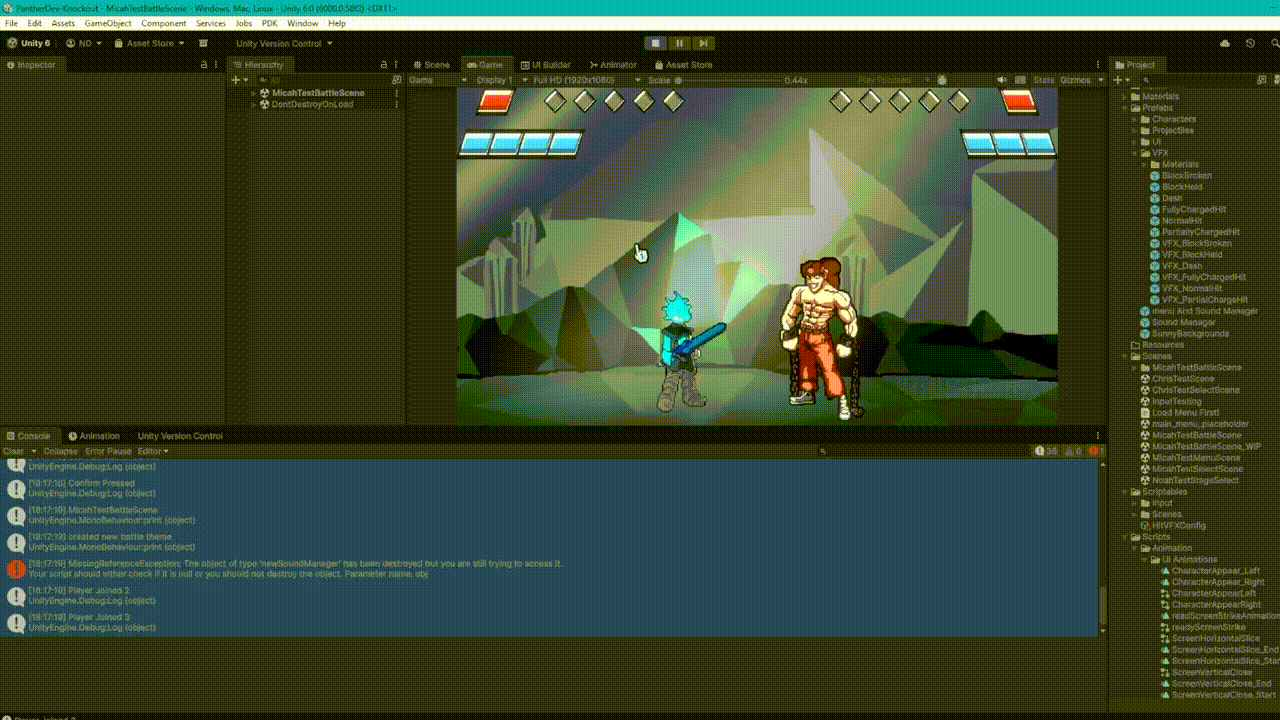
Task: Pause the running game
Action: click(680, 43)
